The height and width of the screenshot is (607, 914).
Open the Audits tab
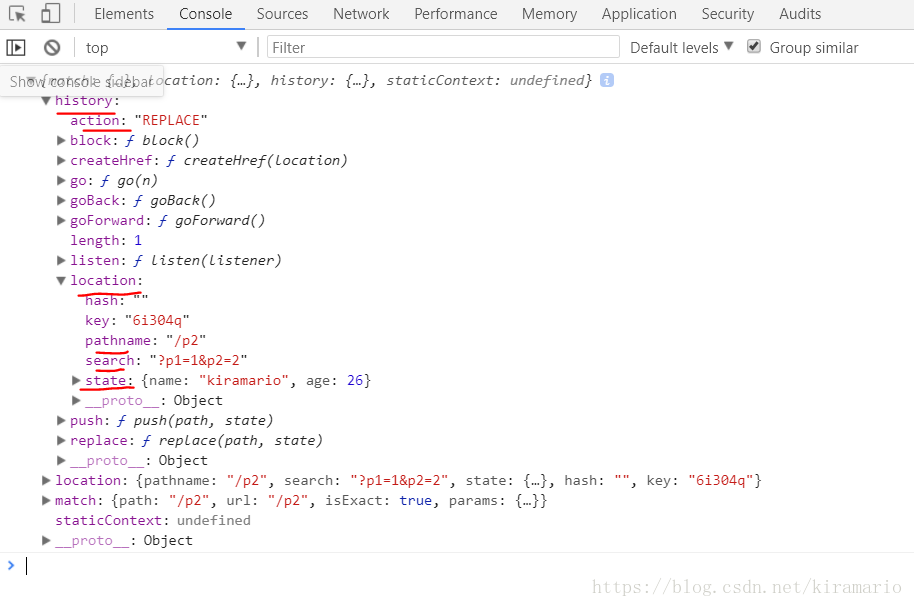800,14
